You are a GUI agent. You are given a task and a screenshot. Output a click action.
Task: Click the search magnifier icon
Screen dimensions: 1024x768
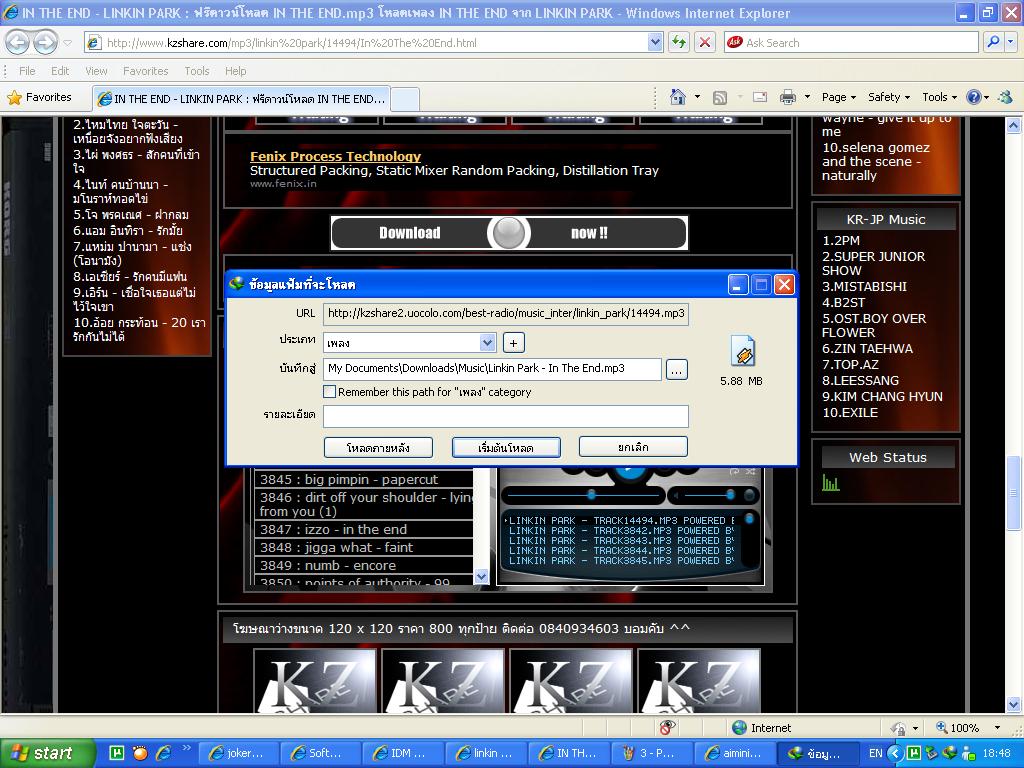[x=993, y=42]
